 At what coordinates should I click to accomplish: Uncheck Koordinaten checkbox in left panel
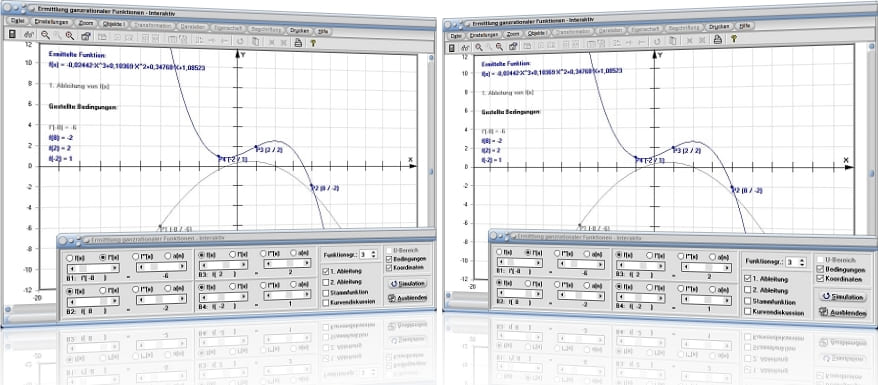tap(389, 267)
